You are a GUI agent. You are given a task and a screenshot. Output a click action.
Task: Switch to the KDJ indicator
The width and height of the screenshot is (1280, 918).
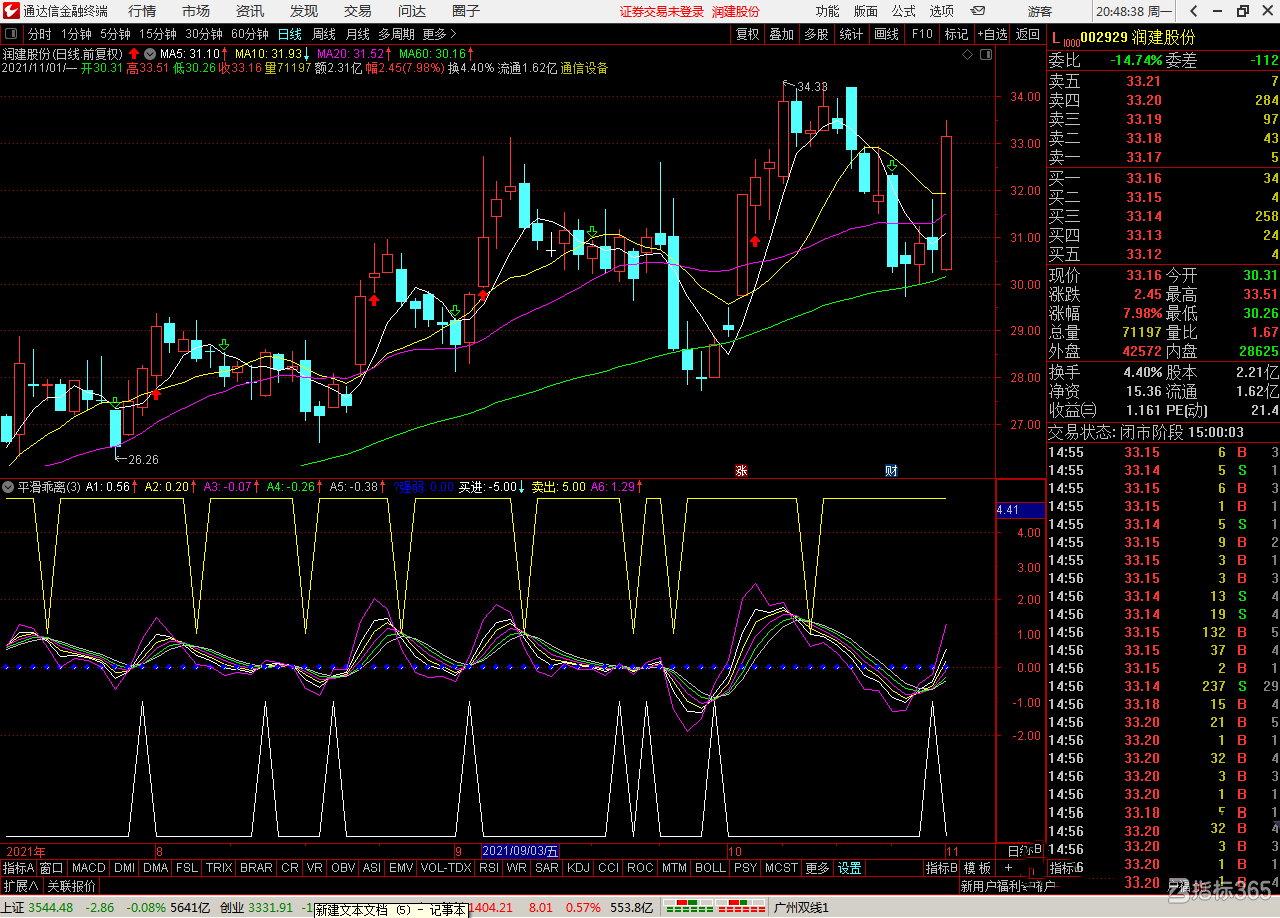pyautogui.click(x=578, y=868)
